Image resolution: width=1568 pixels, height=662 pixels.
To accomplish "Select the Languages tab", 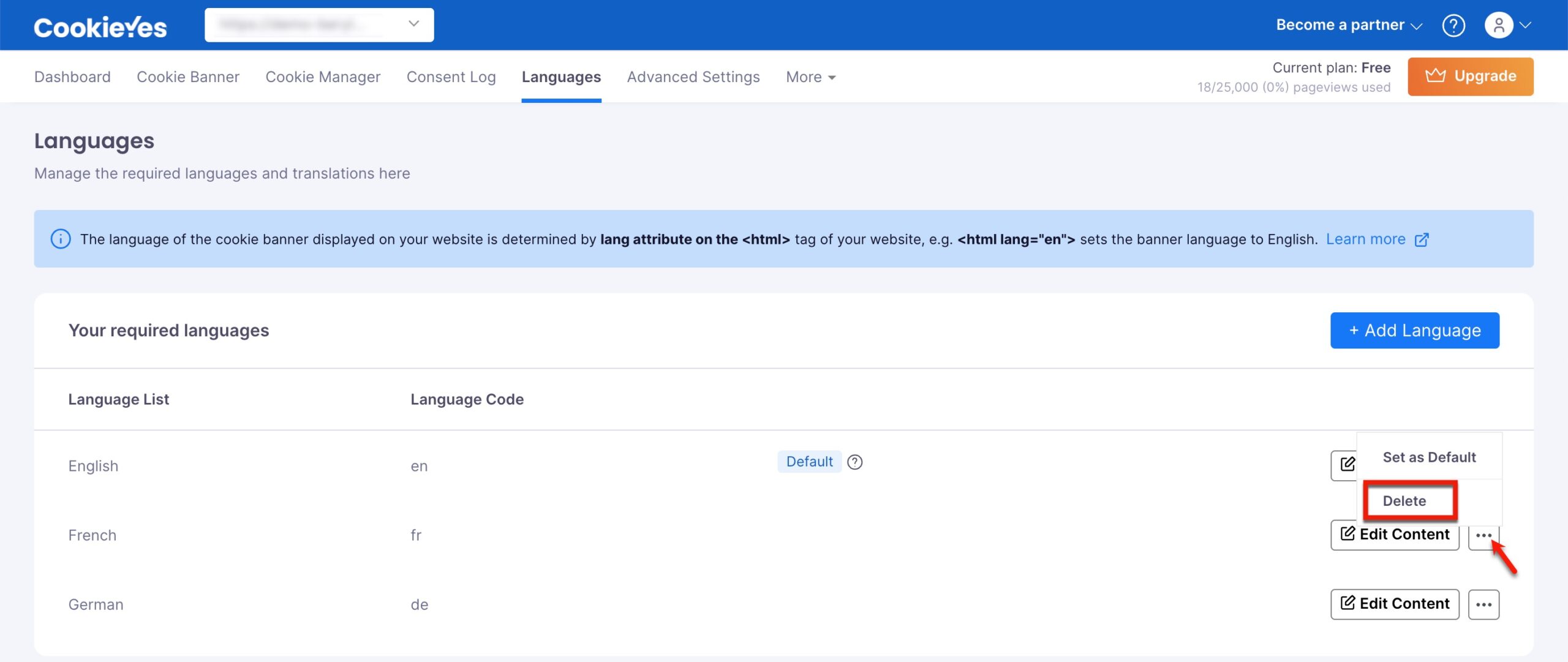I will click(x=561, y=76).
